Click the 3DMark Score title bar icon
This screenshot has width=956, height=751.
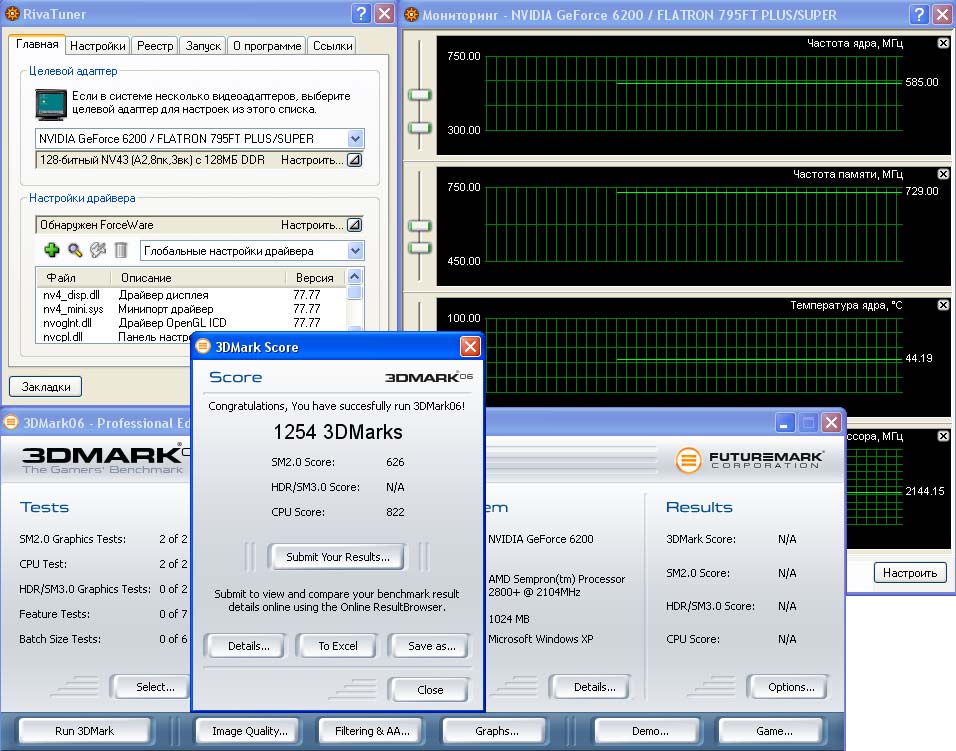[x=203, y=346]
